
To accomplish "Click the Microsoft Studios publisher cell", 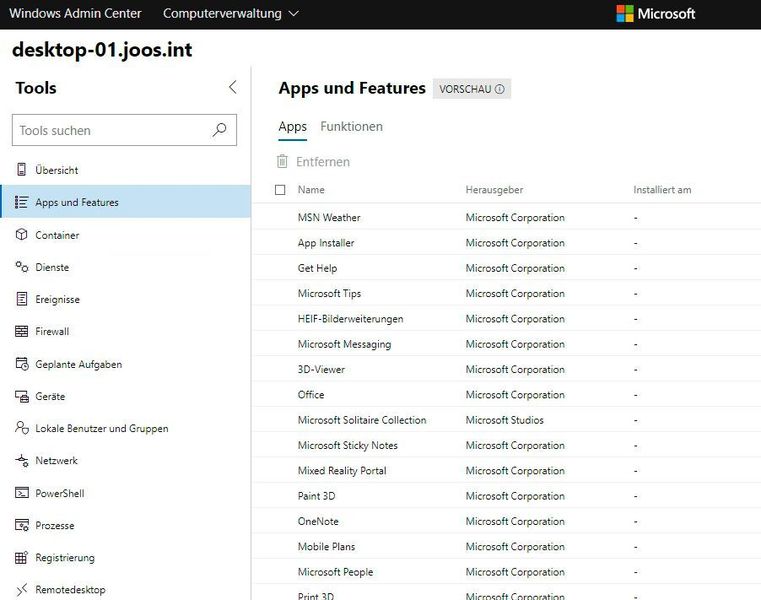I will [x=504, y=419].
